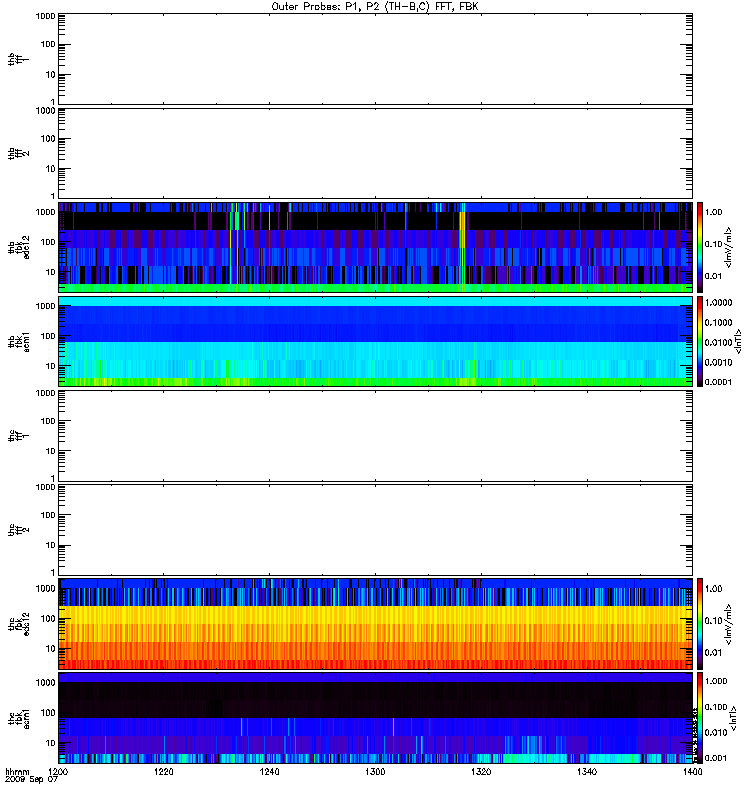This screenshot has width=750, height=800.
Task: Click the '0.0100' color bar value
Action: click(x=718, y=342)
